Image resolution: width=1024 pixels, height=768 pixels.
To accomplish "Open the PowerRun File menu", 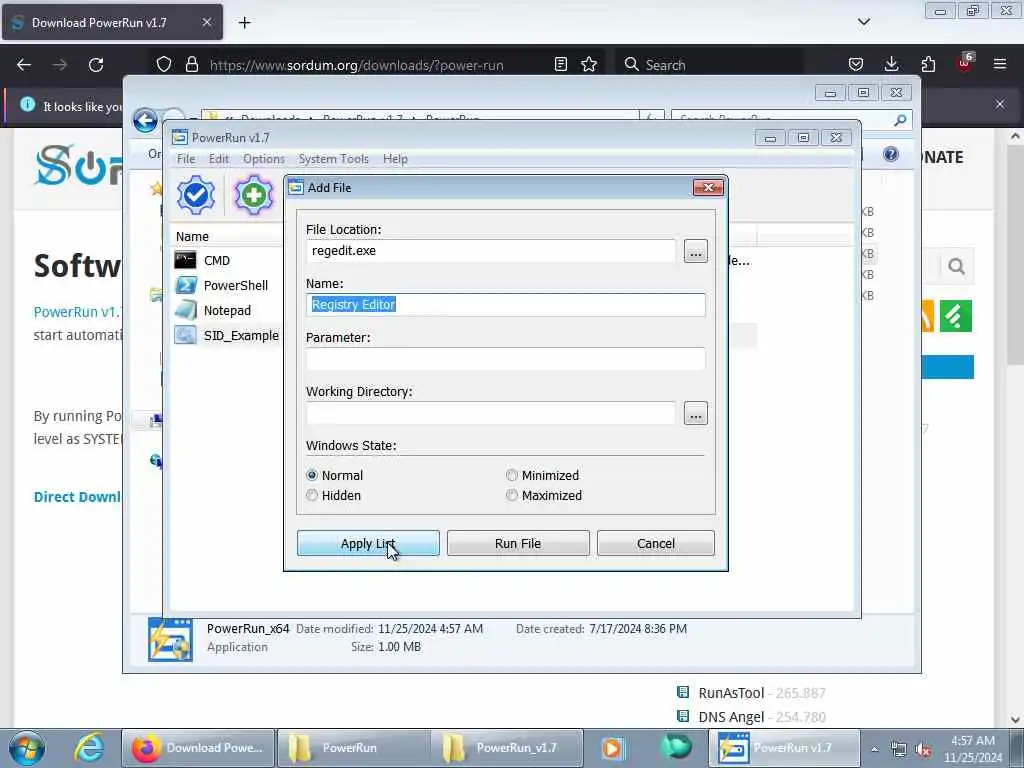I will click(x=186, y=159).
